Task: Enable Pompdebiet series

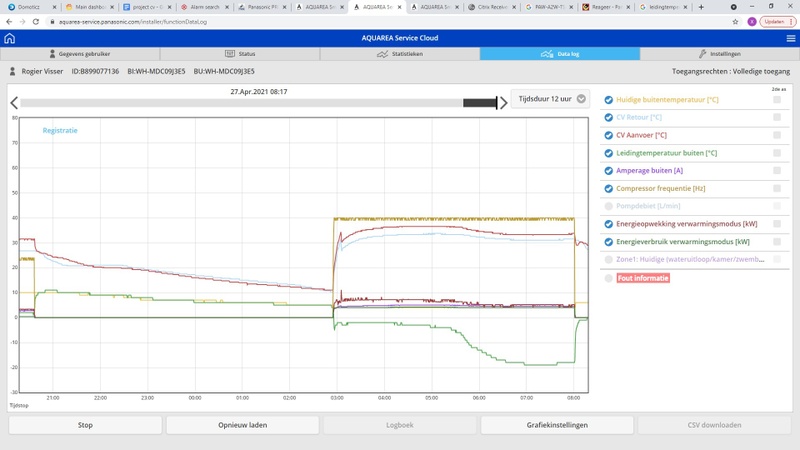Action: point(609,206)
